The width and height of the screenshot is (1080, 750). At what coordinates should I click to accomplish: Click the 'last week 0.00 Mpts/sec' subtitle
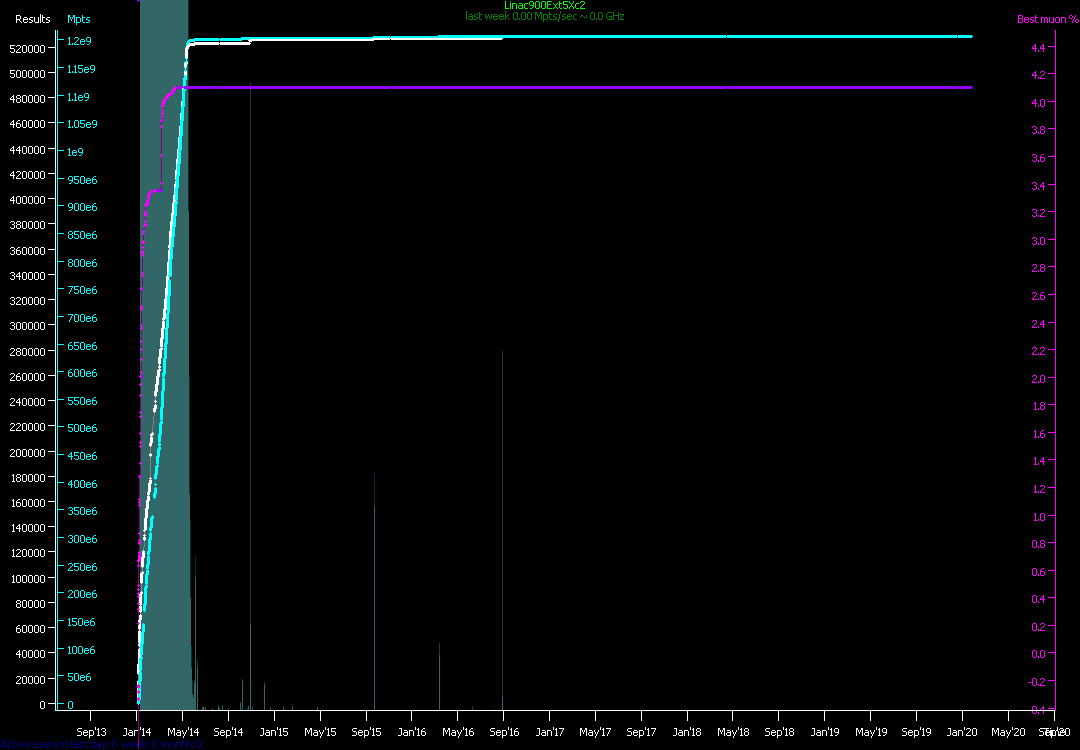pyautogui.click(x=545, y=16)
